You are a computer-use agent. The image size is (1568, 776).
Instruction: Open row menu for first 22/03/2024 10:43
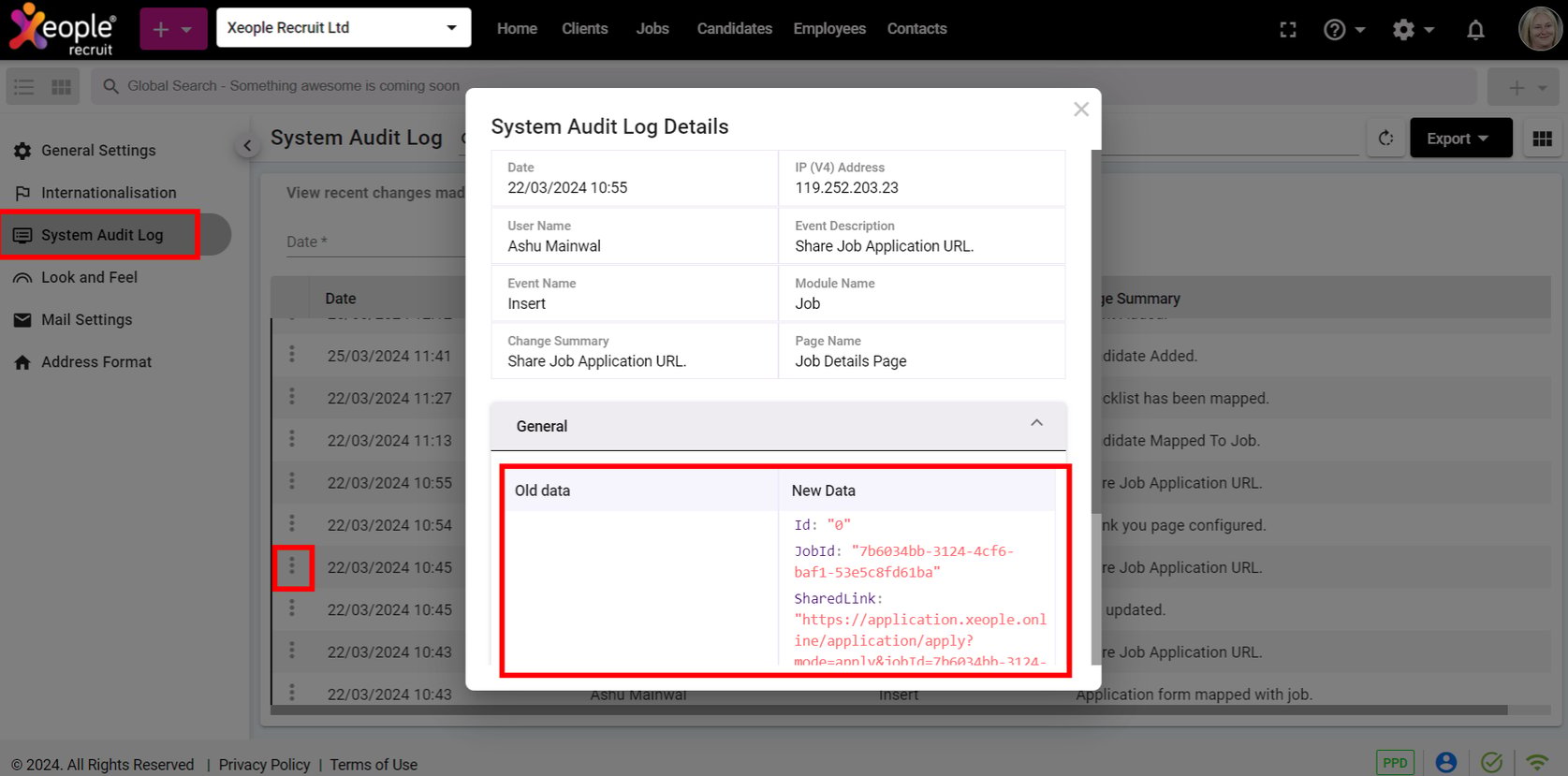coord(292,650)
